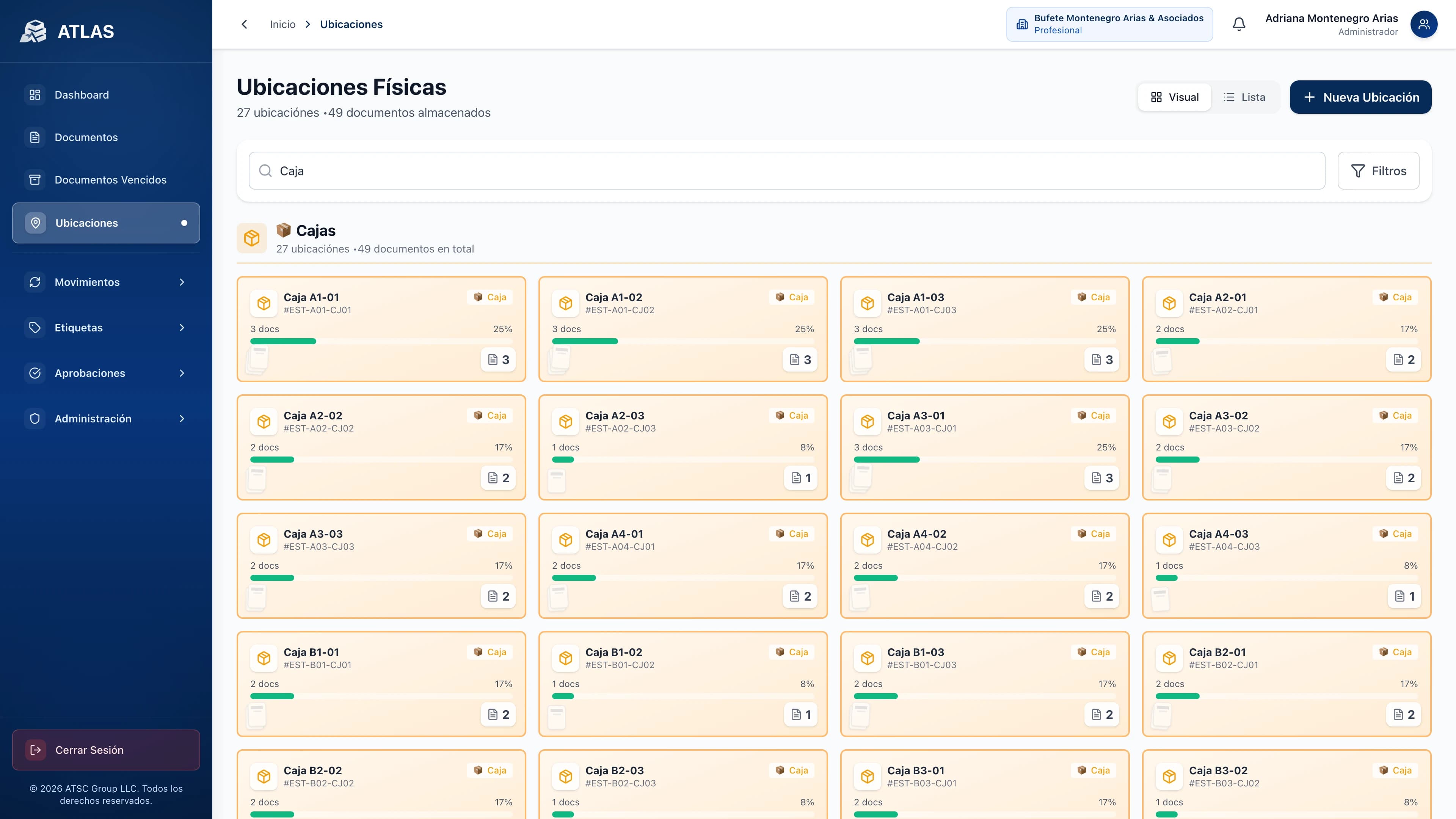Click Caja tag on Caja A2-01 card
1456x819 pixels.
pos(1395,297)
